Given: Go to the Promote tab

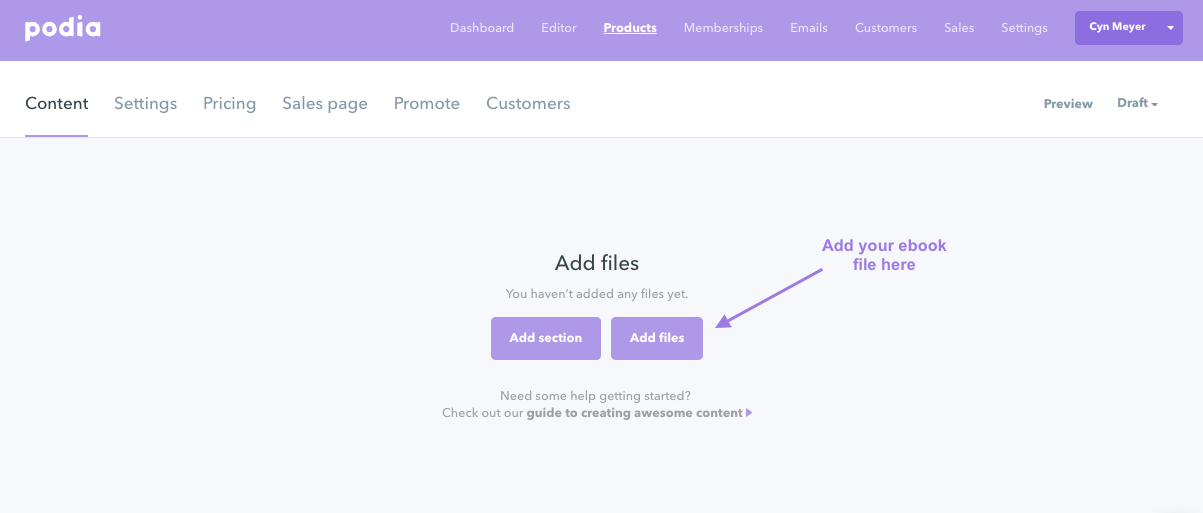Looking at the screenshot, I should click(427, 104).
